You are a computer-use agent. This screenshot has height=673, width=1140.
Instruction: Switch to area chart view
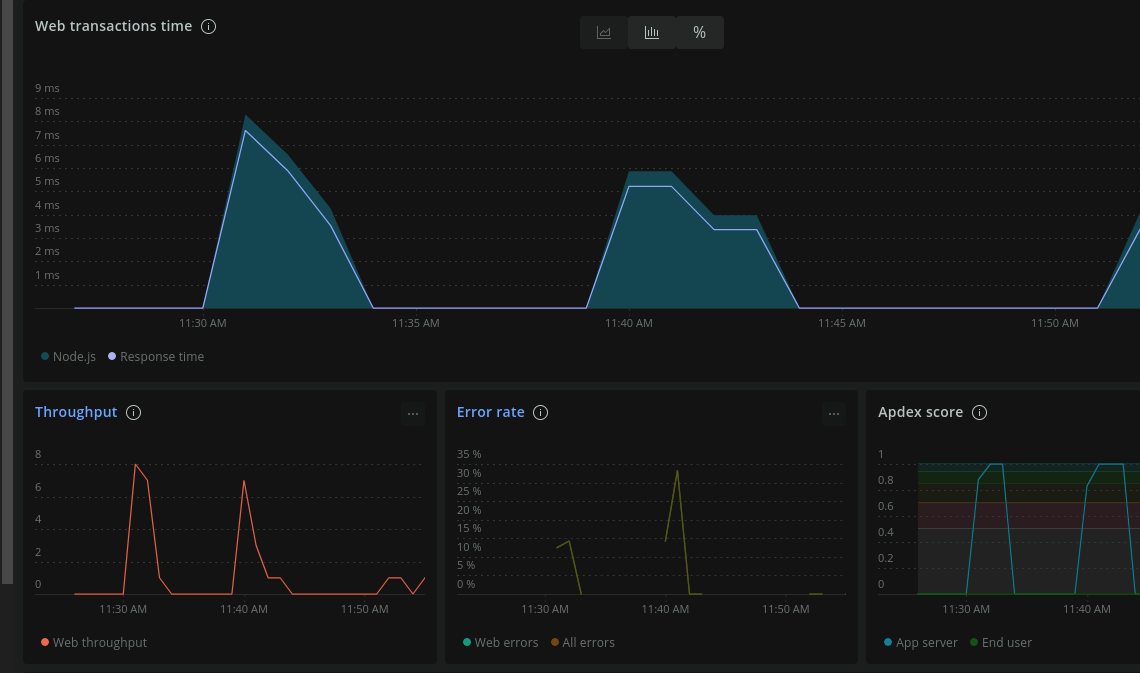603,33
